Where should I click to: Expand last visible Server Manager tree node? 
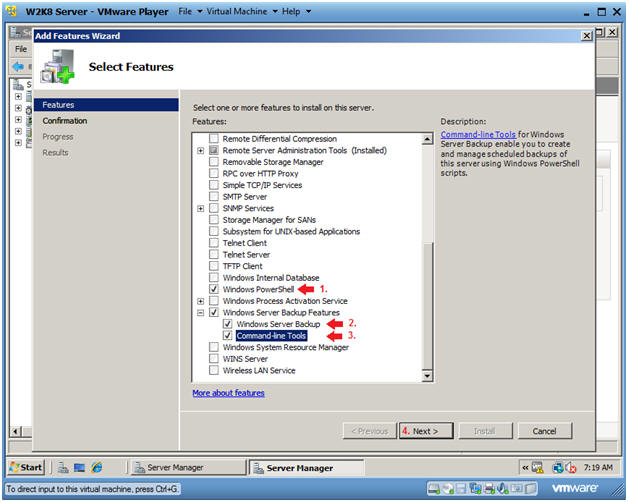click(18, 143)
